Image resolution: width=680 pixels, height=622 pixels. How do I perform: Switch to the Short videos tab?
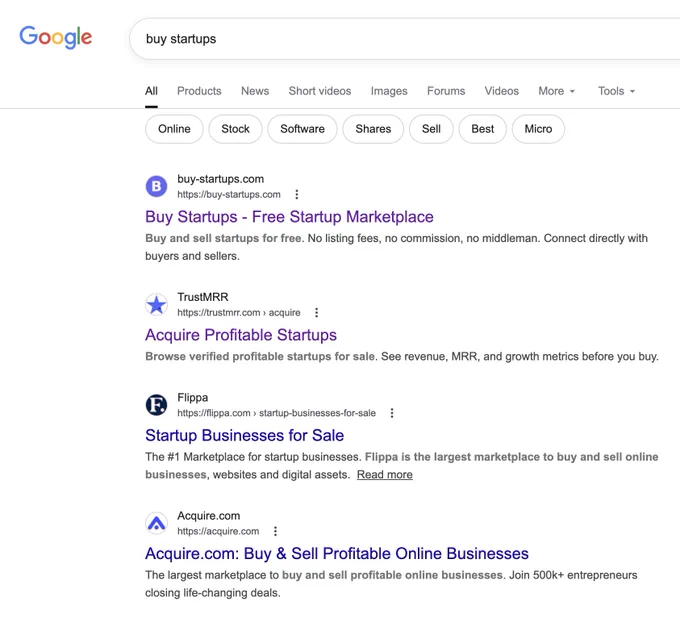pyautogui.click(x=320, y=91)
